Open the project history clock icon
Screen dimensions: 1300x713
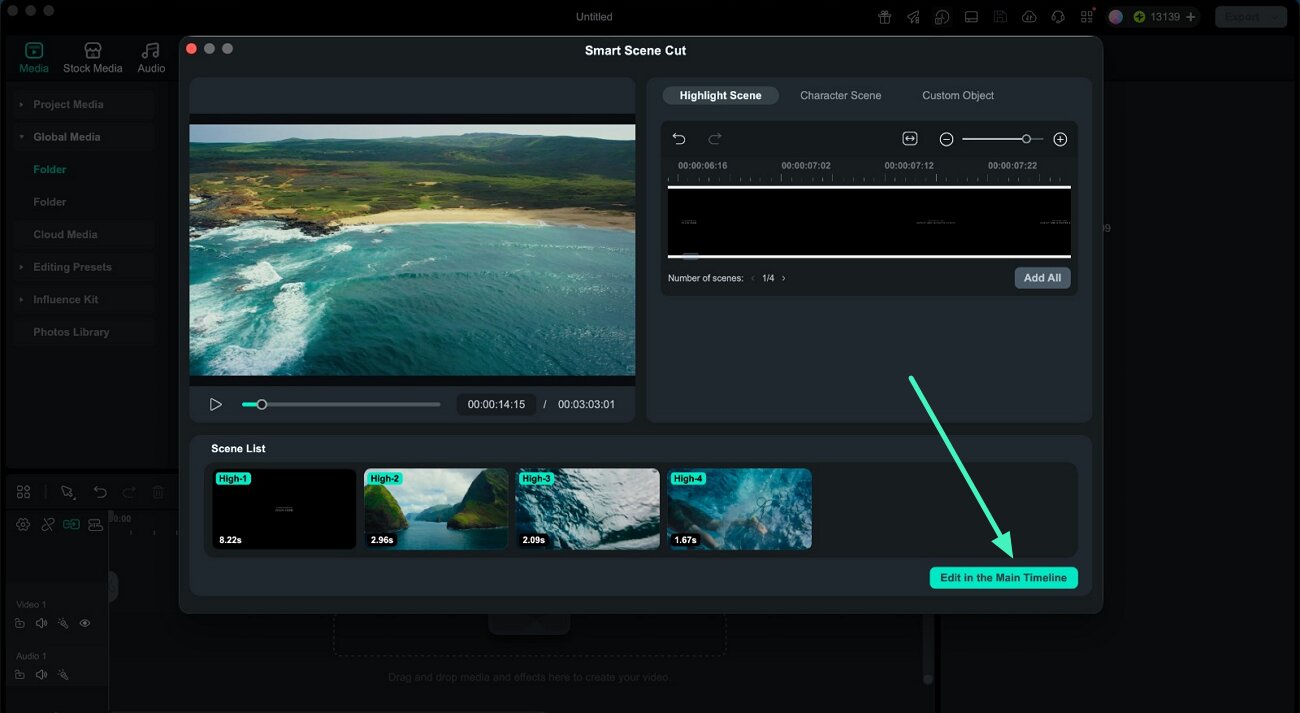[x=942, y=17]
